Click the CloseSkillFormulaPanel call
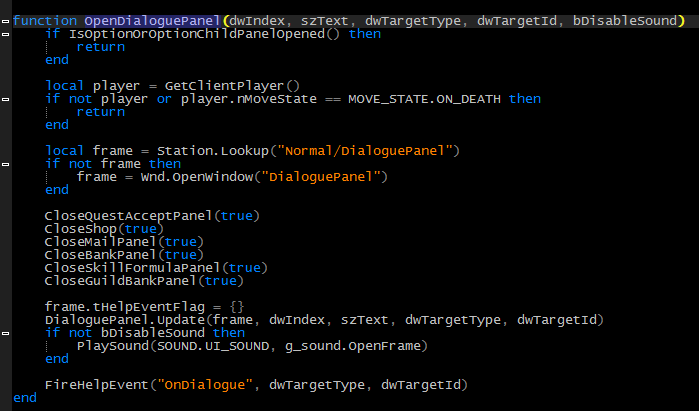699x411 pixels. click(156, 267)
